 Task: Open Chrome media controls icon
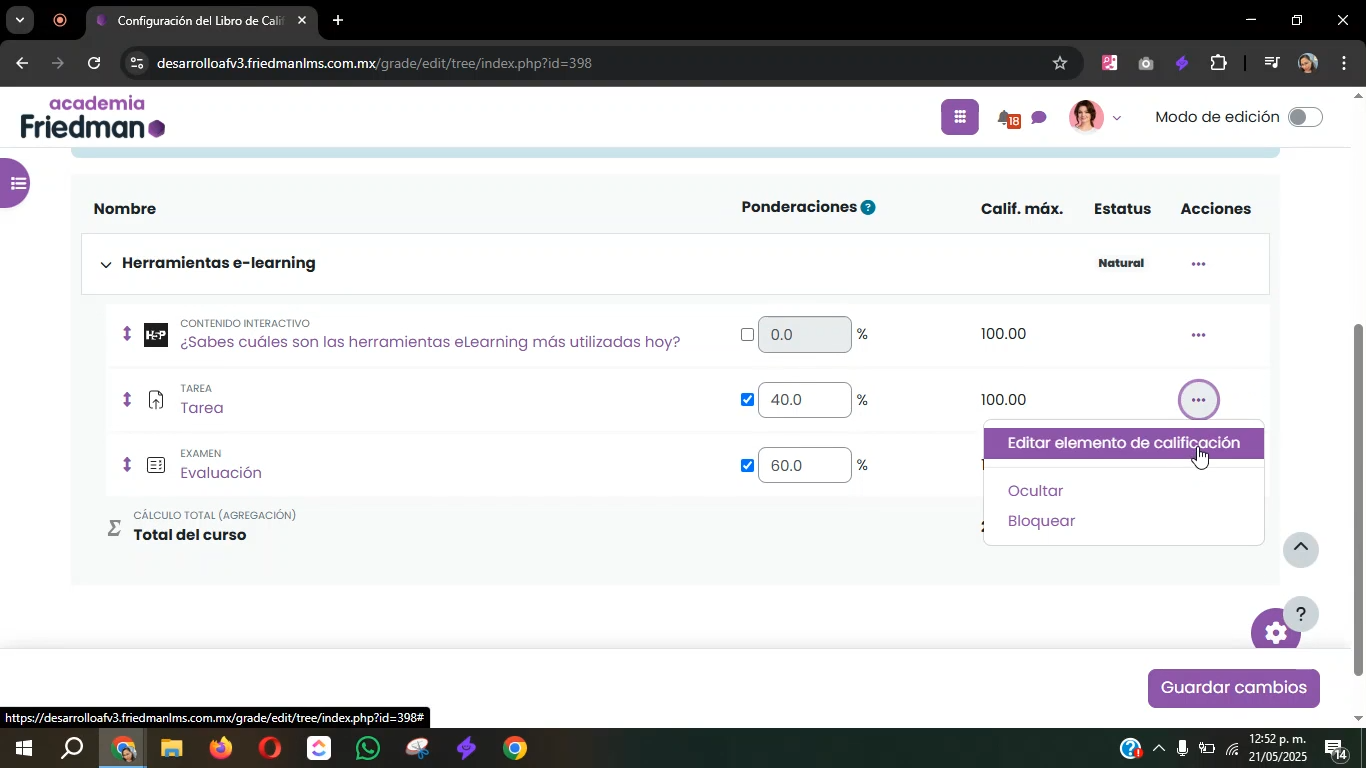coord(1272,63)
